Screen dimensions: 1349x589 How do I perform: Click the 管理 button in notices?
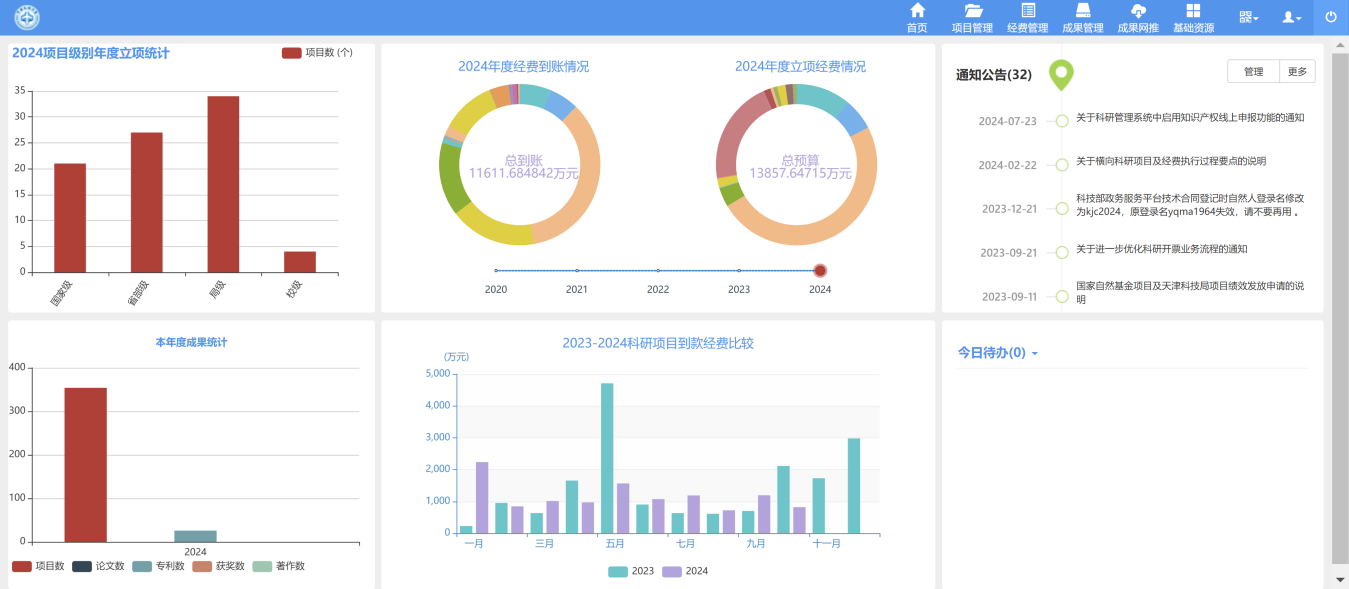[1253, 72]
